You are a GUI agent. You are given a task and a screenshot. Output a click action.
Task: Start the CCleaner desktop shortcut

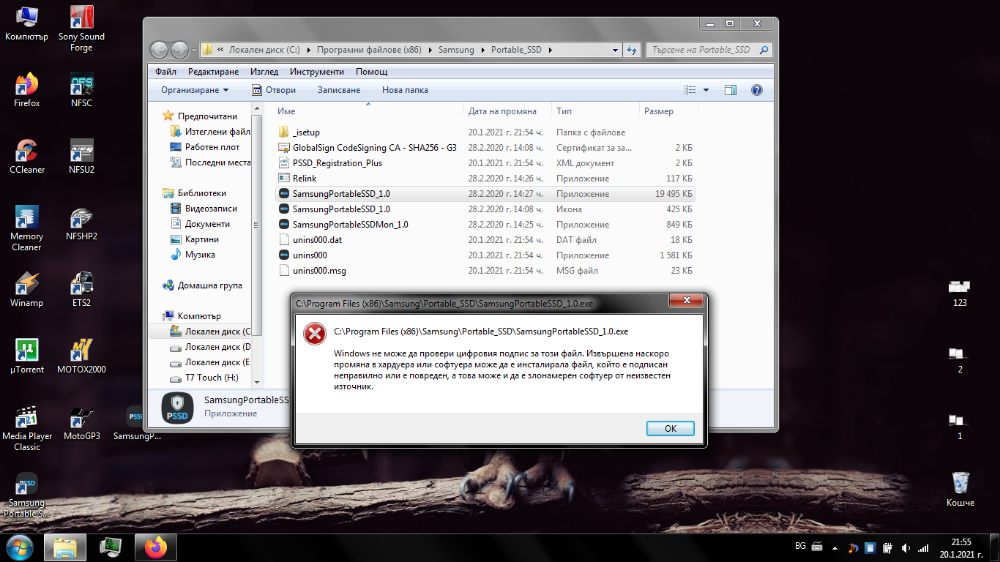coord(27,156)
